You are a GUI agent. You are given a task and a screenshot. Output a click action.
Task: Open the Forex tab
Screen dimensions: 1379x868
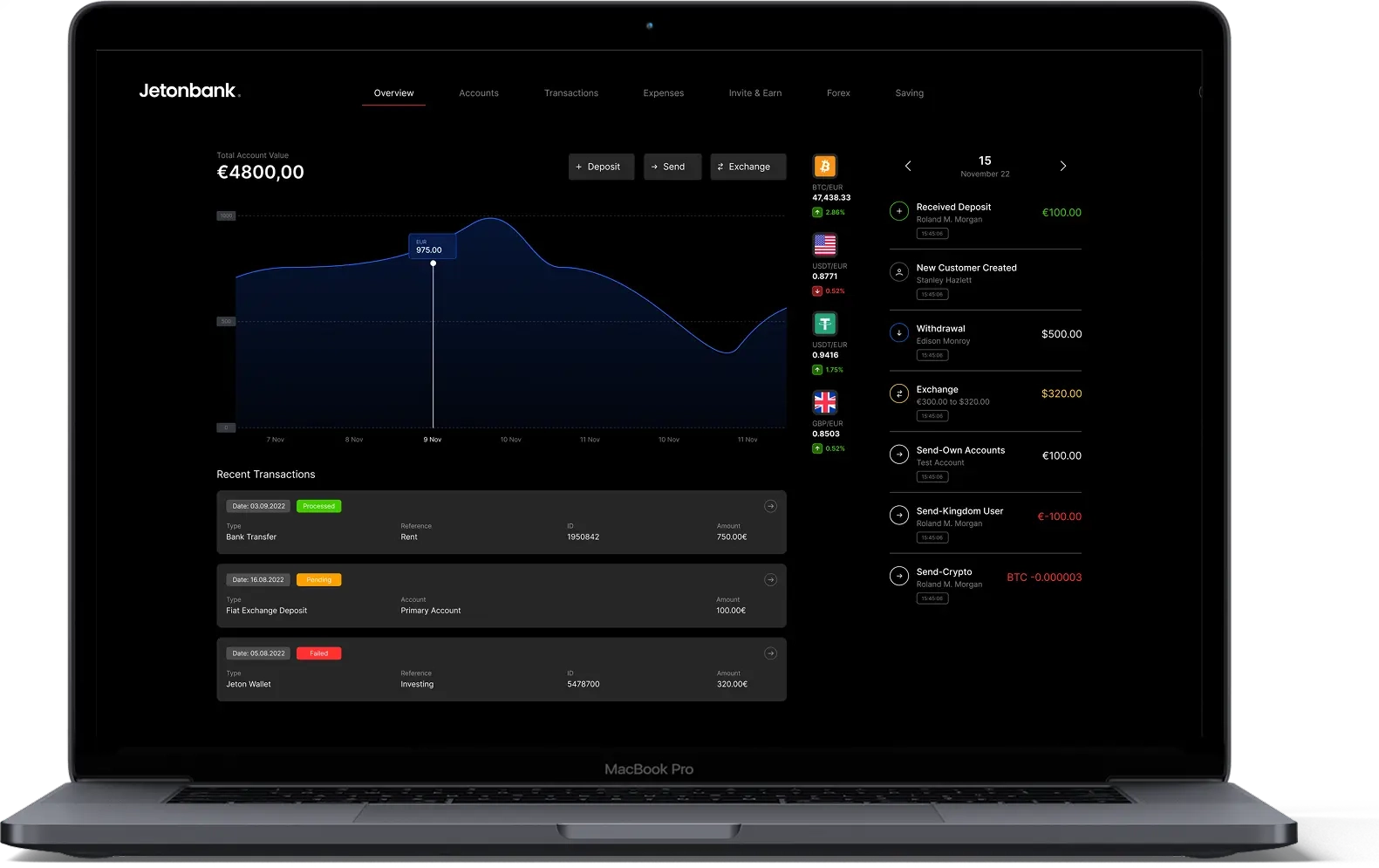click(x=838, y=93)
